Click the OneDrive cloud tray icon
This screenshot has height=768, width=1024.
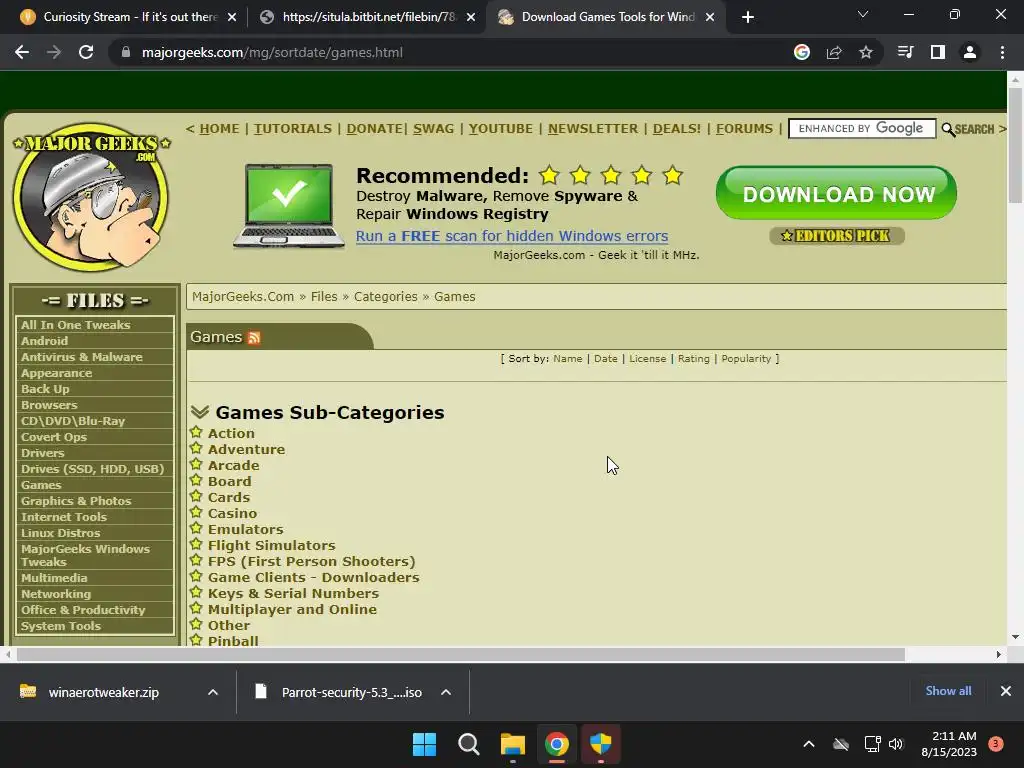click(840, 744)
